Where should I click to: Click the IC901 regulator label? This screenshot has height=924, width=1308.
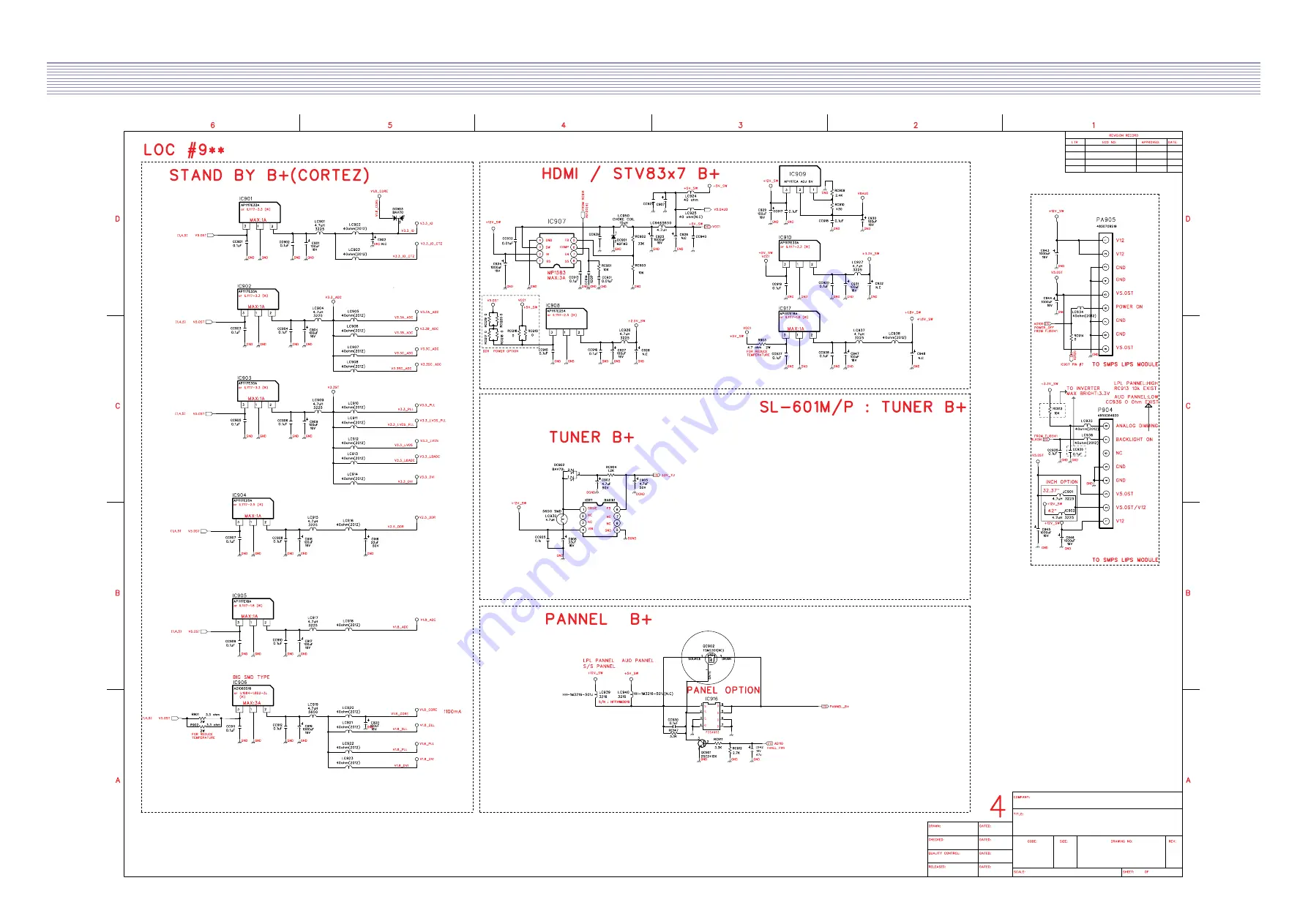(245, 199)
